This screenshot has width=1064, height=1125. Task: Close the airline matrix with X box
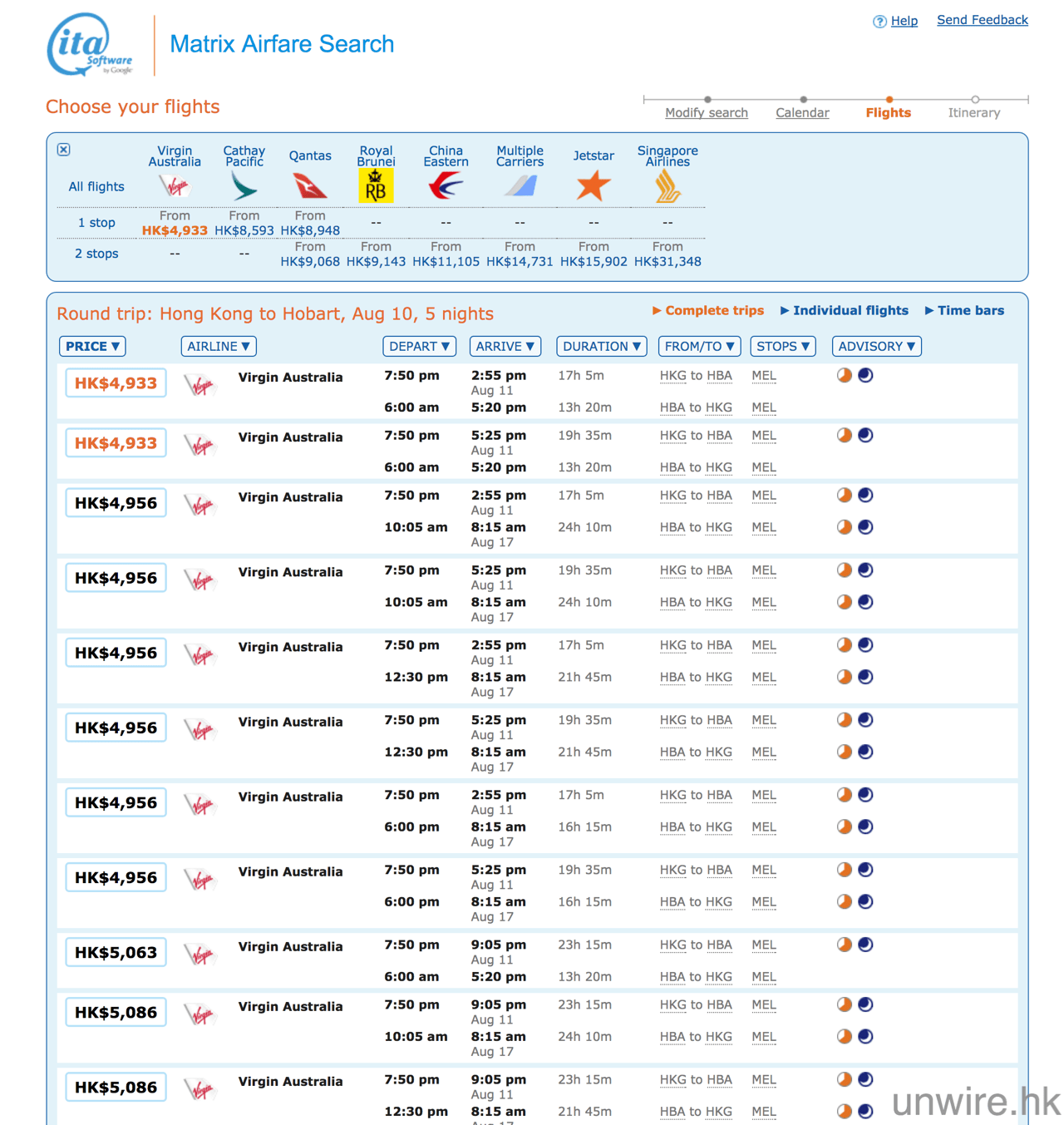click(64, 150)
